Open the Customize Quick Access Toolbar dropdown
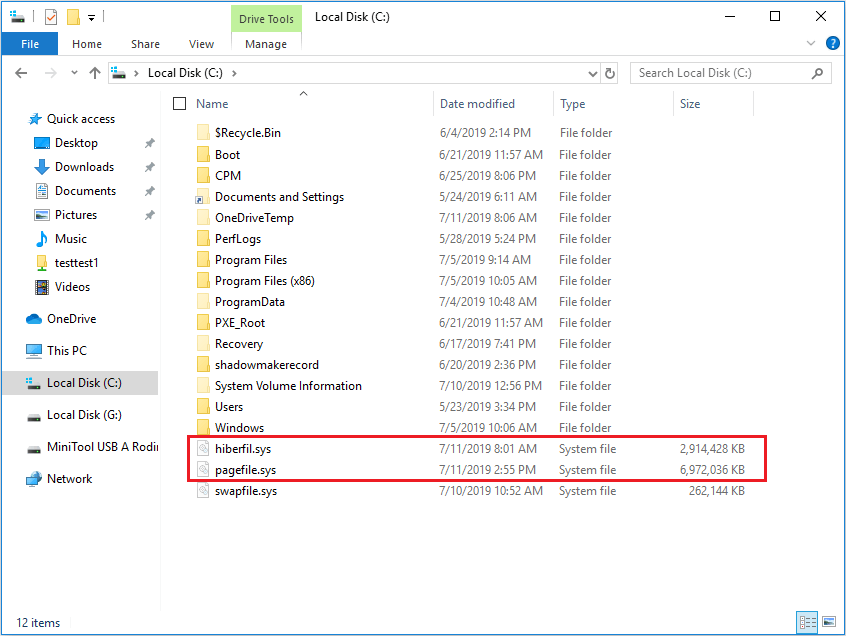Screen dimensions: 846x636 pyautogui.click(x=92, y=18)
